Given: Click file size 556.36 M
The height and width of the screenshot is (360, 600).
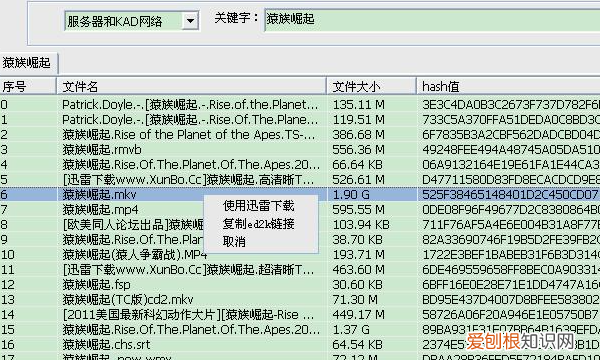Looking at the screenshot, I should [x=359, y=150].
